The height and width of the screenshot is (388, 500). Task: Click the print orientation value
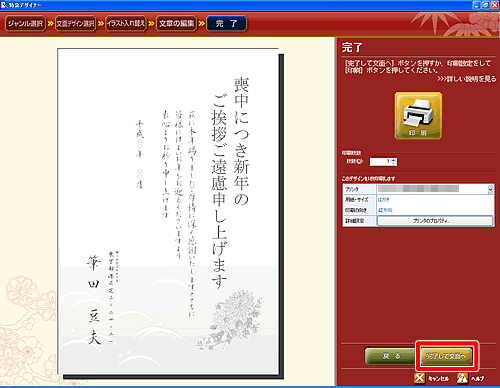pyautogui.click(x=385, y=210)
